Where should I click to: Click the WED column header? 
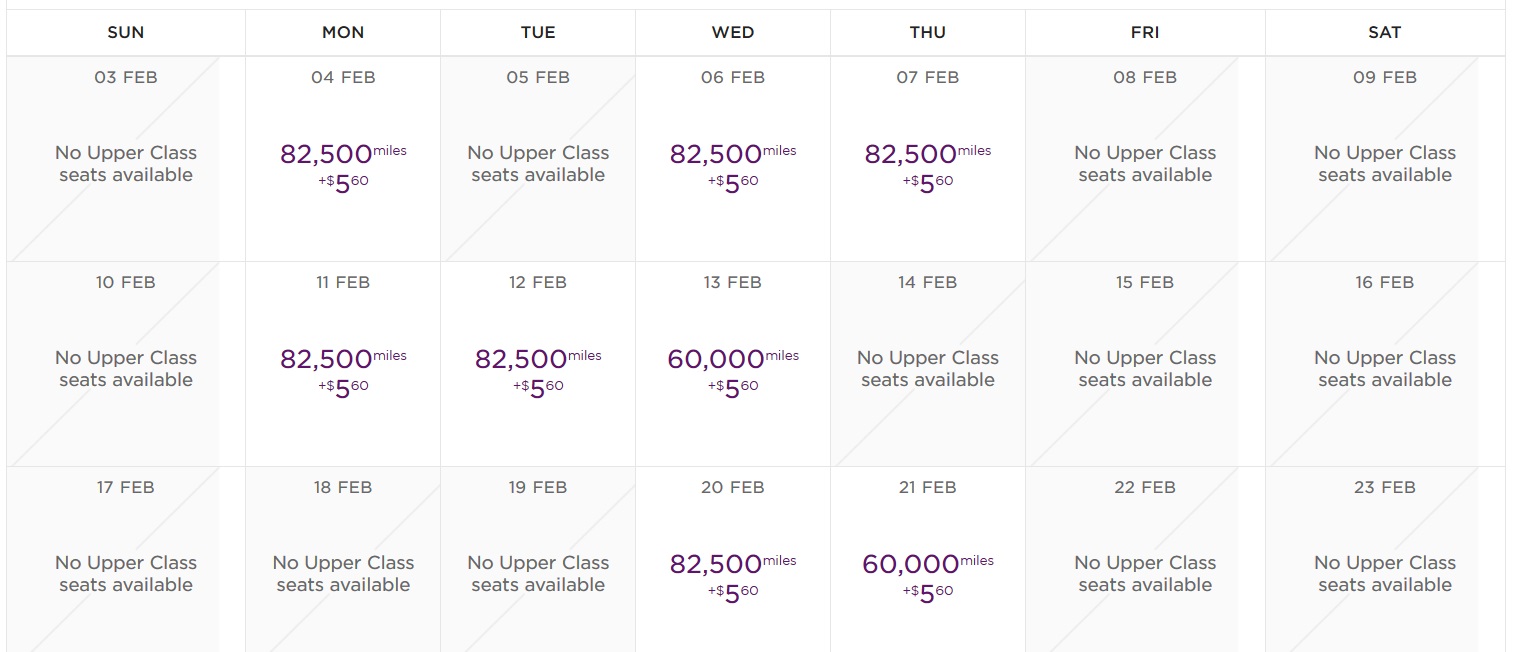(733, 33)
